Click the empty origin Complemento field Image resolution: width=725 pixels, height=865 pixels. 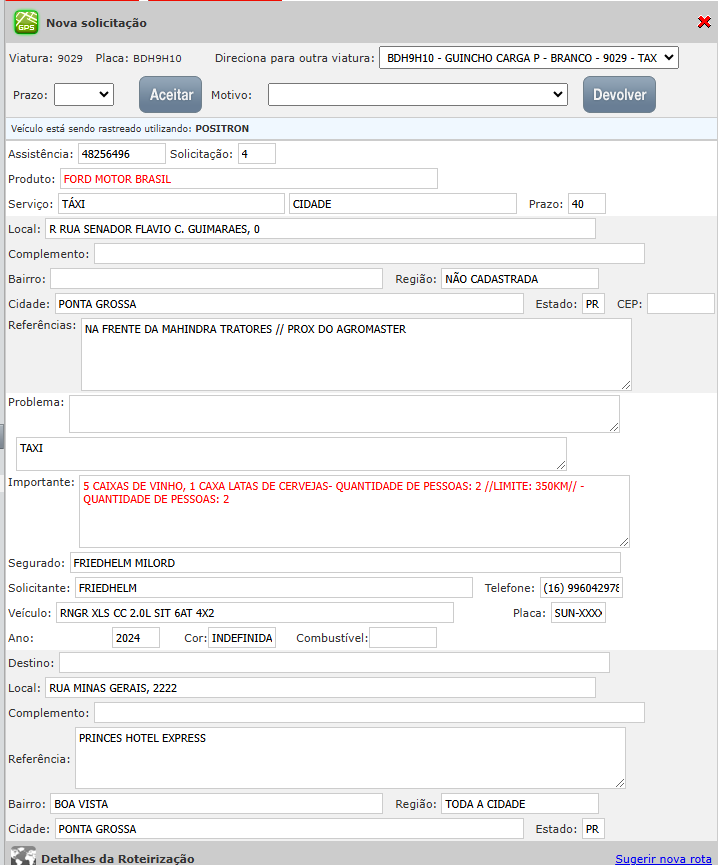[369, 253]
